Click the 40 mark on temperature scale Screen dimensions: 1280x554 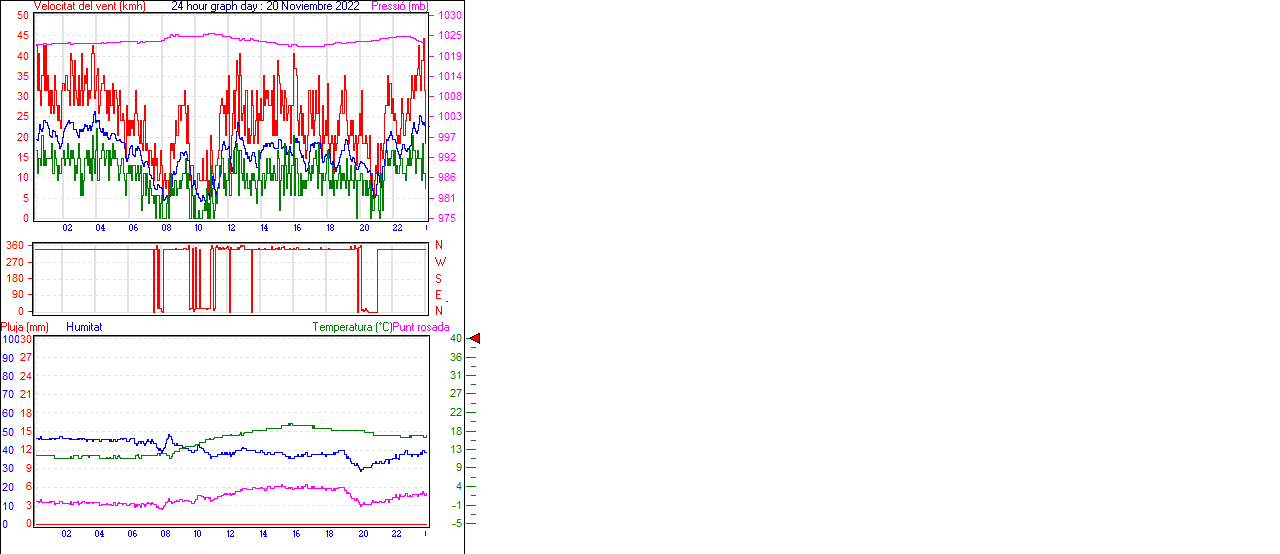[x=456, y=339]
